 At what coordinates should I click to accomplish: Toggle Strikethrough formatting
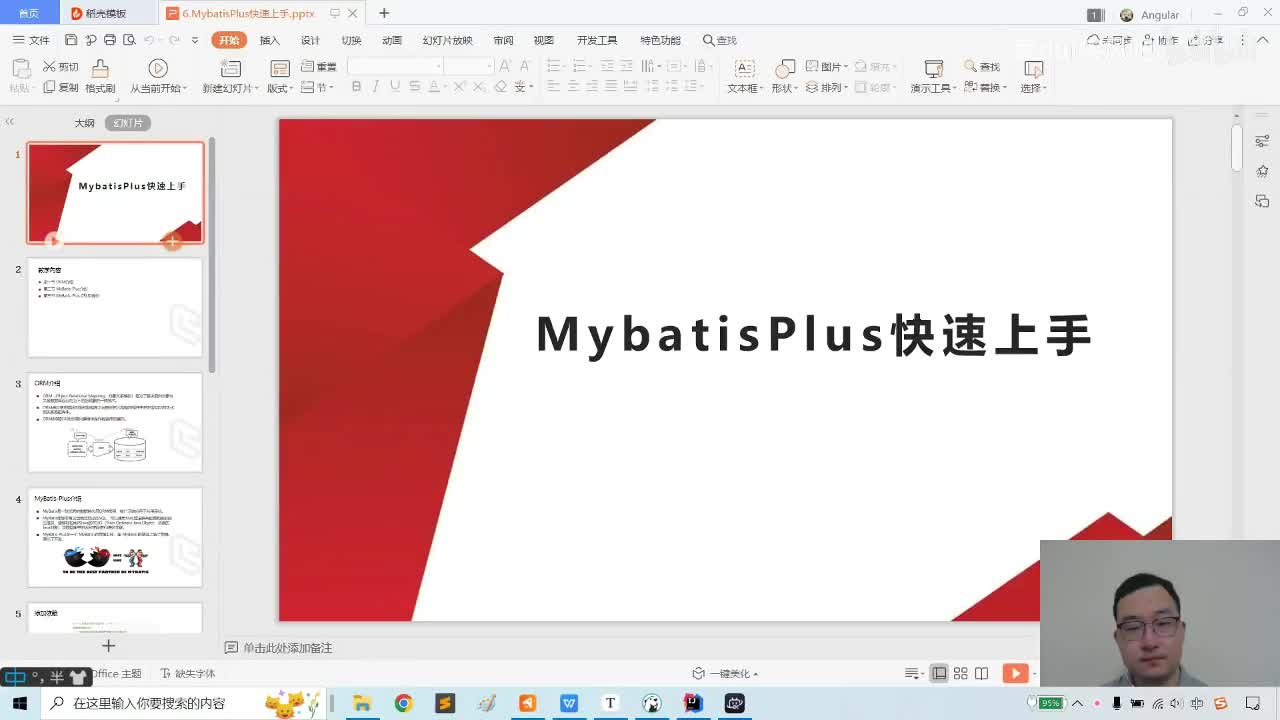tap(414, 87)
